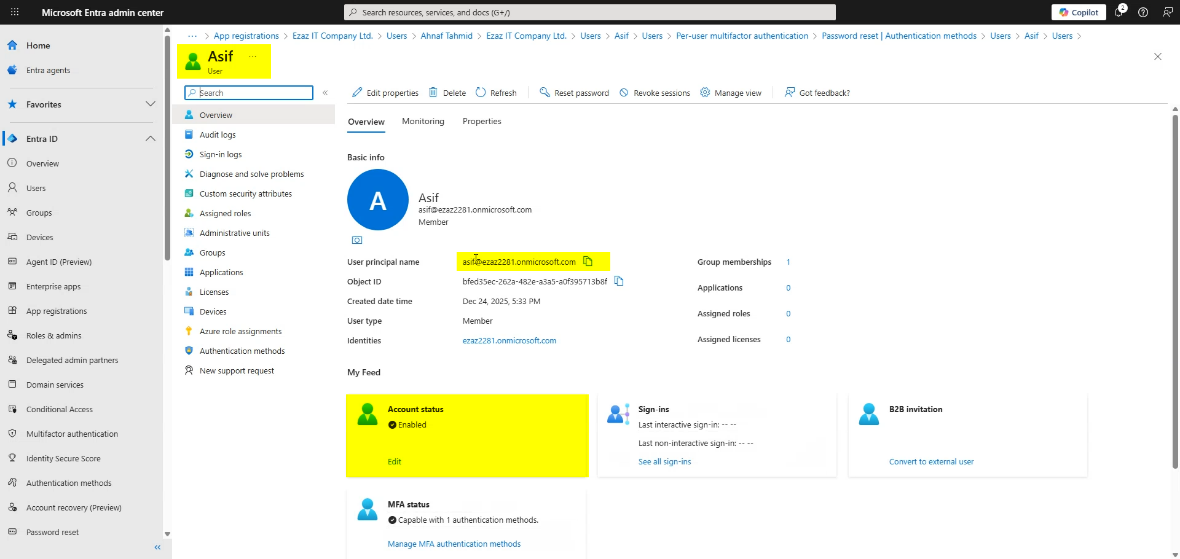
Task: Collapse the user resource menu
Action: tap(325, 93)
